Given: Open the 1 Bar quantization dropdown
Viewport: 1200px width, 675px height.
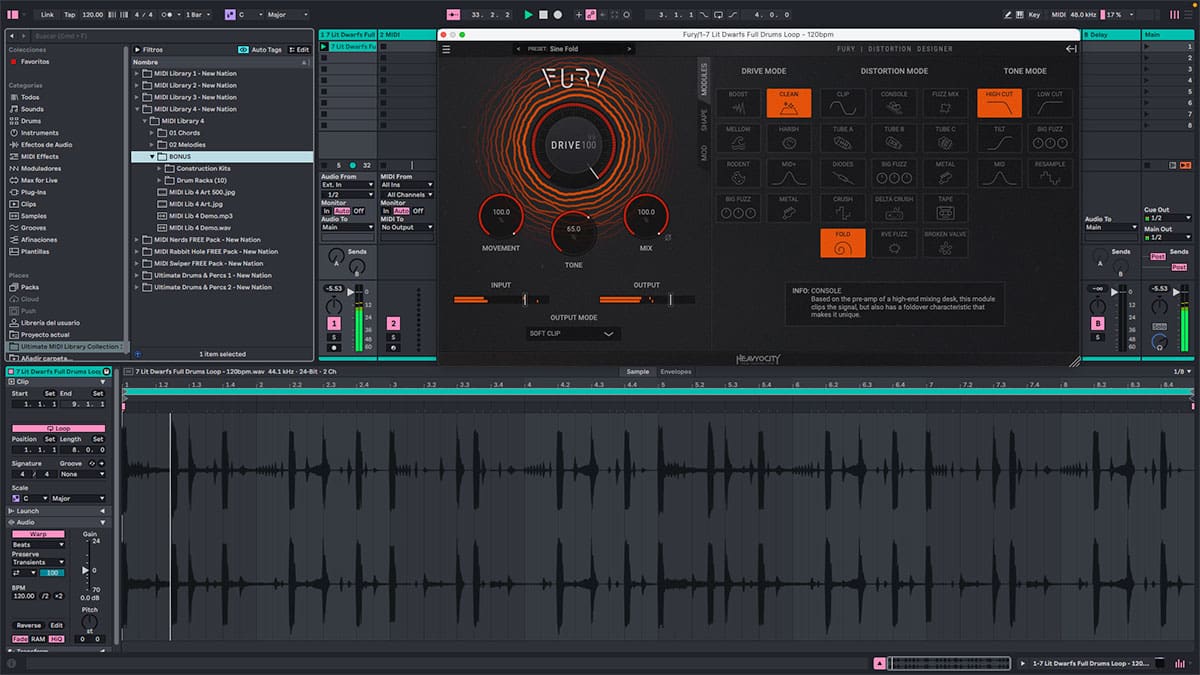Looking at the screenshot, I should (199, 15).
